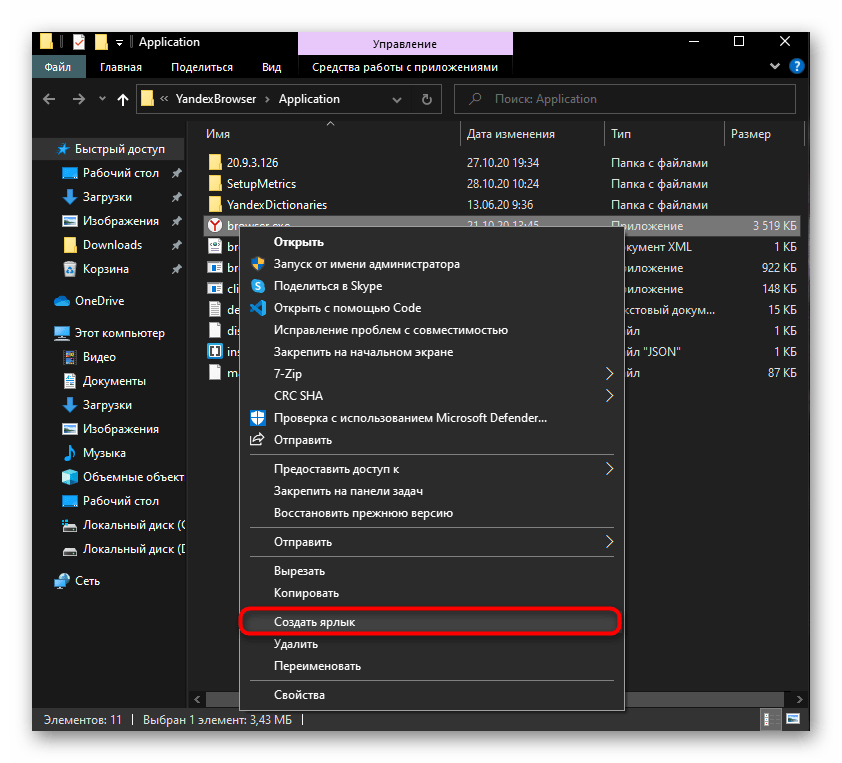842x763 pixels.
Task: Open Средства работы с приложениями tab
Action: [x=405, y=67]
